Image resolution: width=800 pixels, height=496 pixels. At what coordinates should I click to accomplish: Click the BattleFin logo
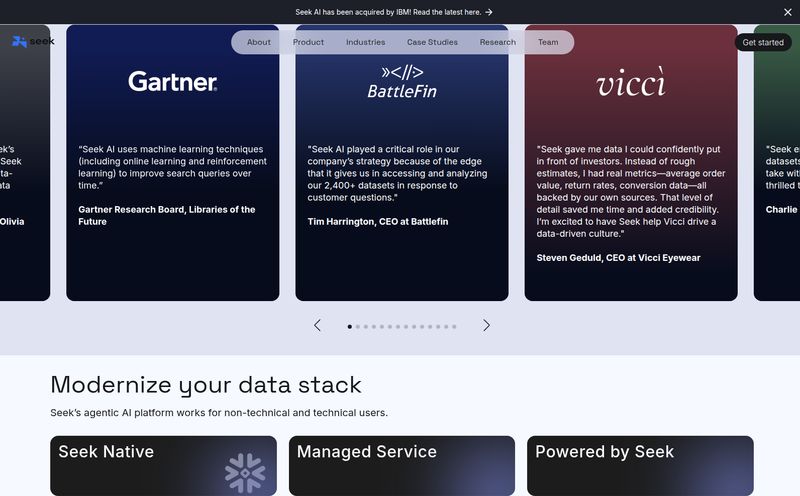point(402,82)
